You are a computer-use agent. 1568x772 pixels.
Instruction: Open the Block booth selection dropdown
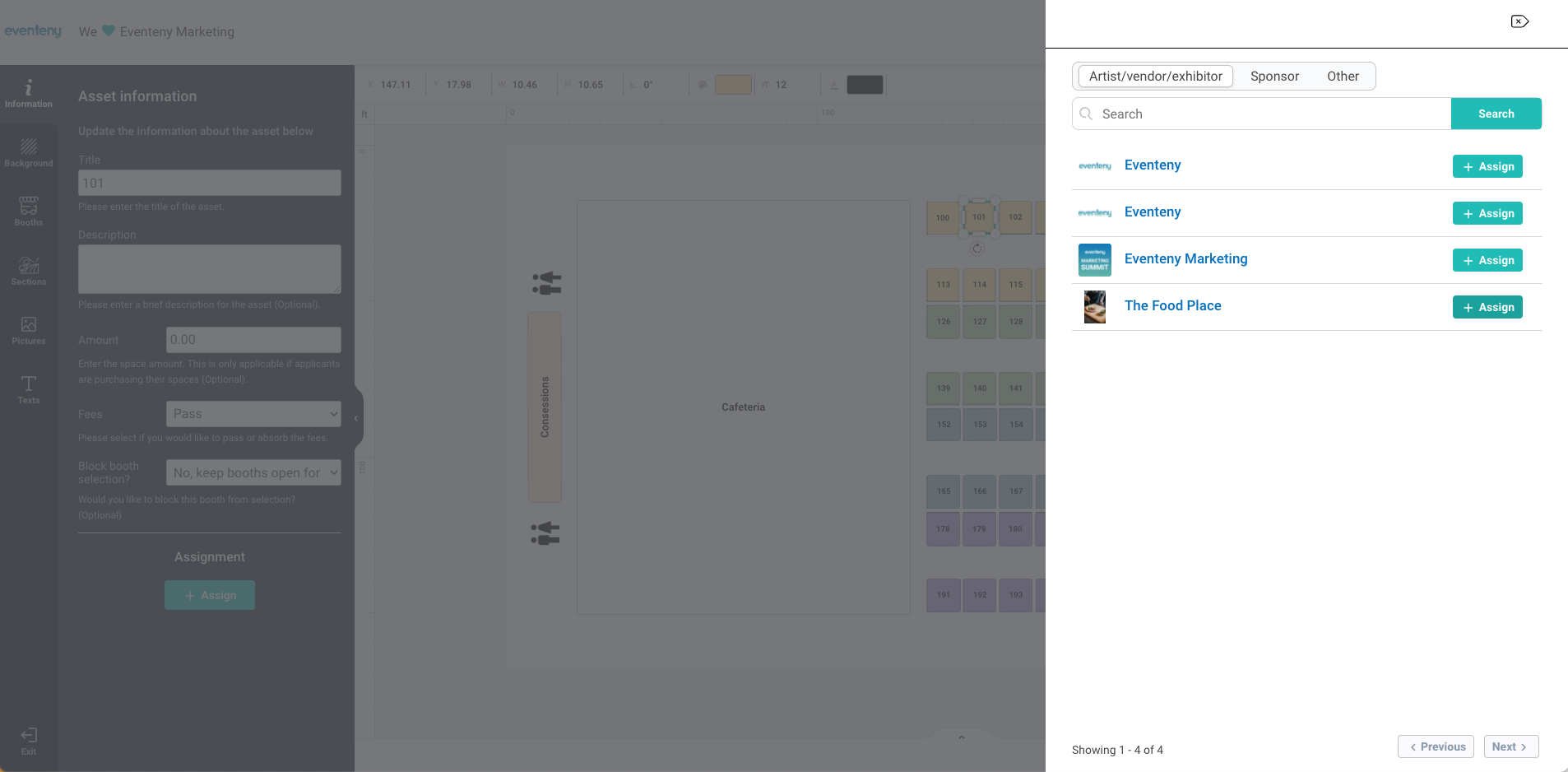[253, 472]
